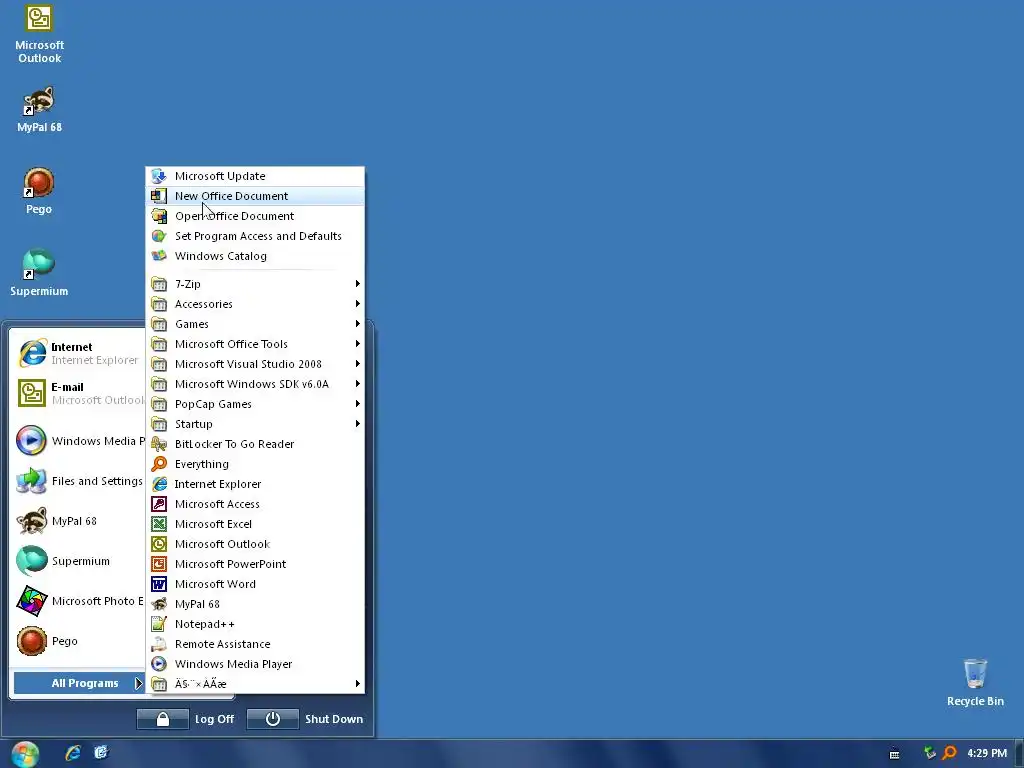
Task: Open Microsoft Photo Editor from Start menu
Action: pyautogui.click(x=78, y=601)
